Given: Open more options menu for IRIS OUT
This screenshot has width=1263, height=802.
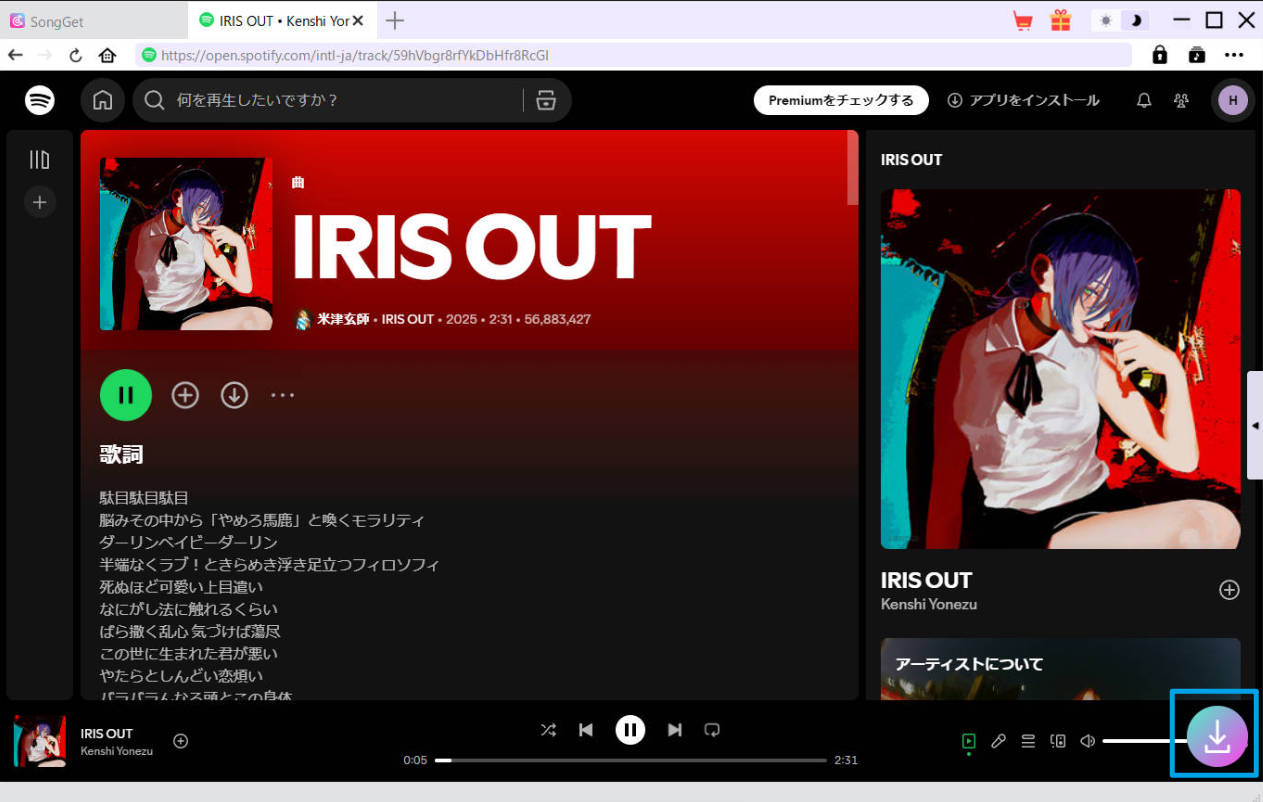Looking at the screenshot, I should coord(282,395).
